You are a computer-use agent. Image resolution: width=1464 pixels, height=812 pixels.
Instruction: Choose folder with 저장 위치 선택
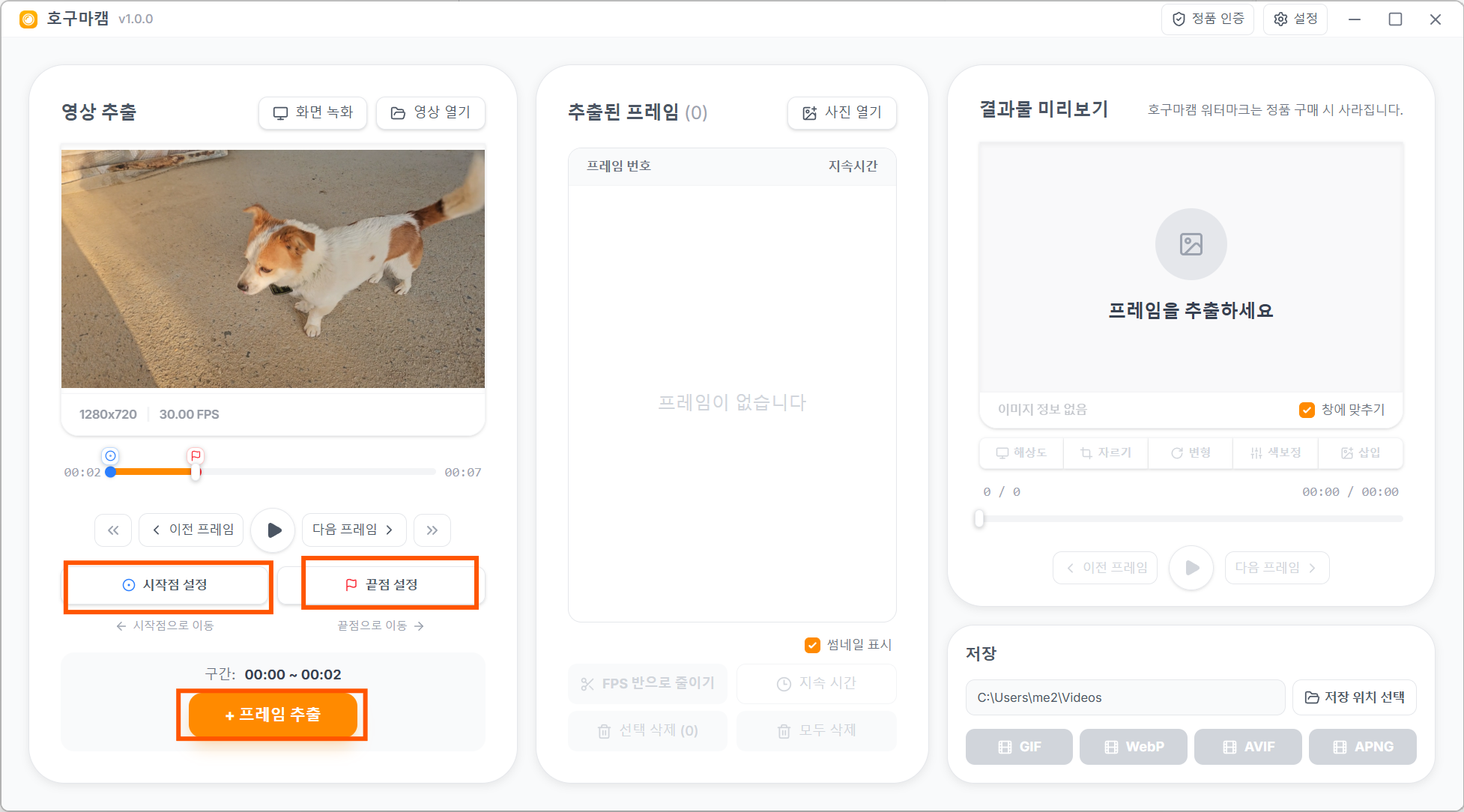coord(1354,697)
